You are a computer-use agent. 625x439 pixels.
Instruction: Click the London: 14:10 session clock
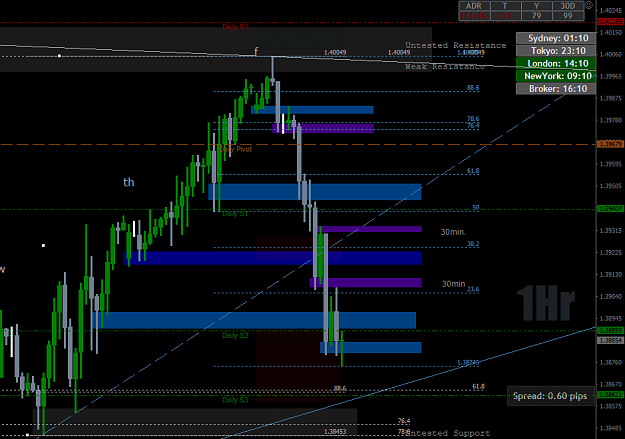[556, 63]
